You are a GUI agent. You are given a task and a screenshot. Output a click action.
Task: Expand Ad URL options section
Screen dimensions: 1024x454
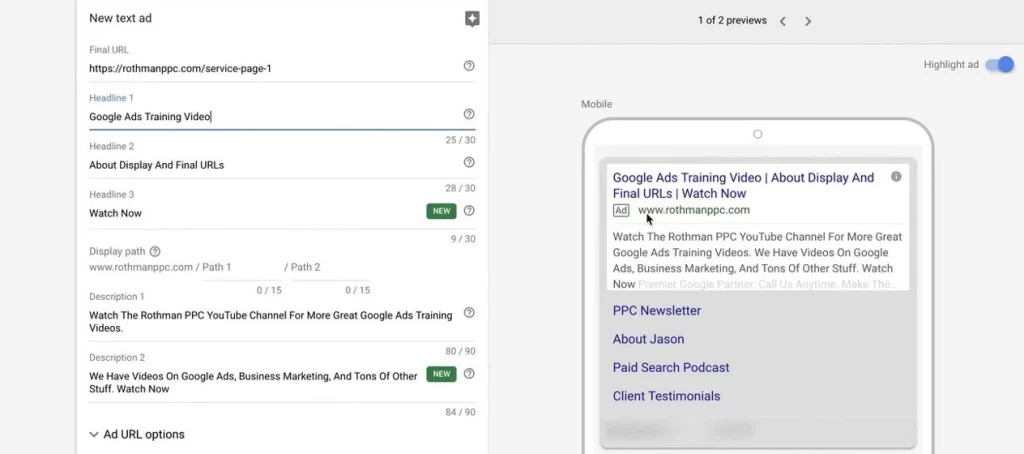(x=137, y=434)
